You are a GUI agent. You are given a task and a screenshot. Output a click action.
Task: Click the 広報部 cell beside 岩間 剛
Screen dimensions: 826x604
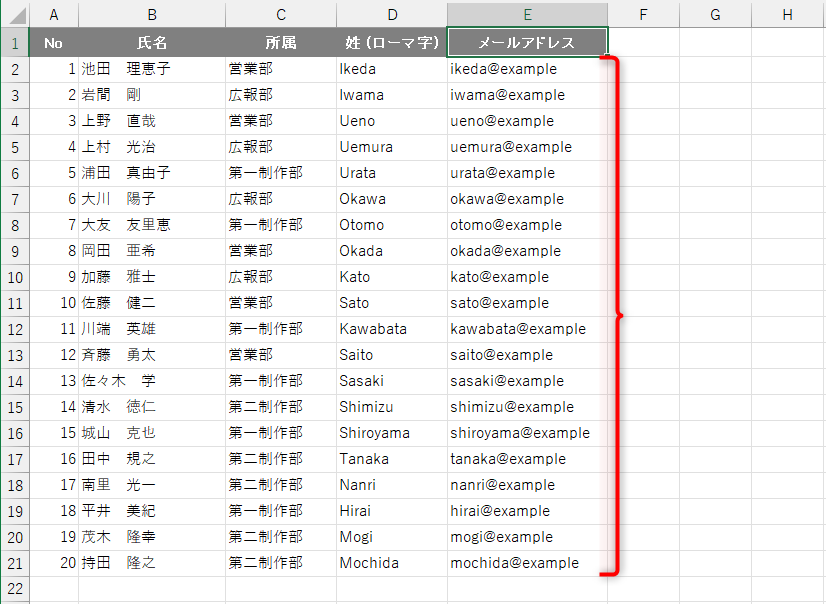[280, 94]
